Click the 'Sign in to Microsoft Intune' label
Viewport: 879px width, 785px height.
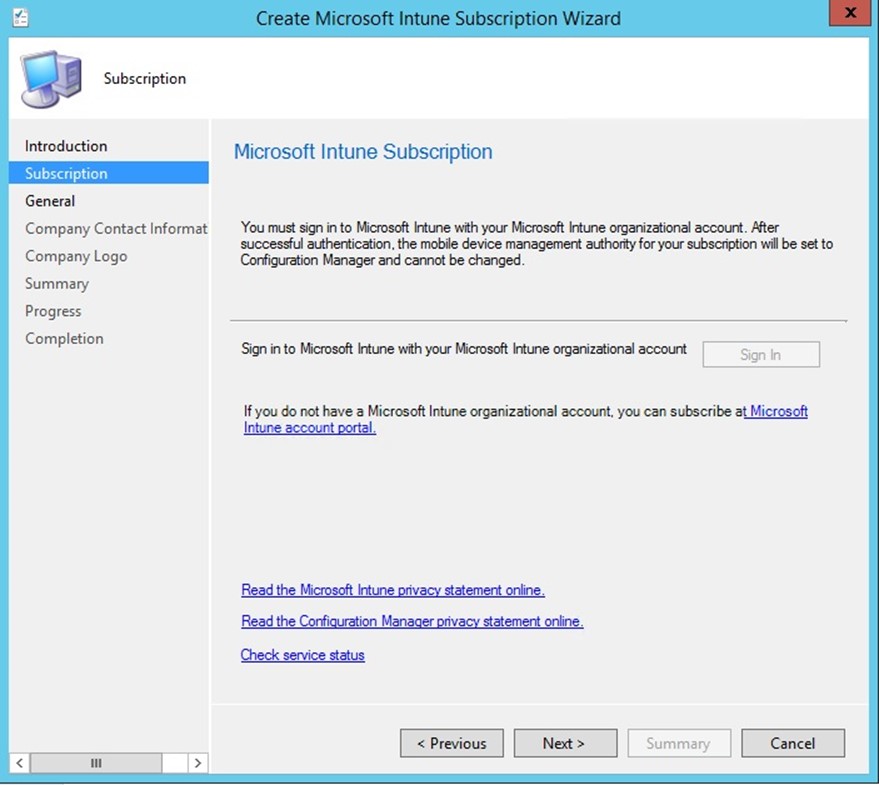point(464,349)
